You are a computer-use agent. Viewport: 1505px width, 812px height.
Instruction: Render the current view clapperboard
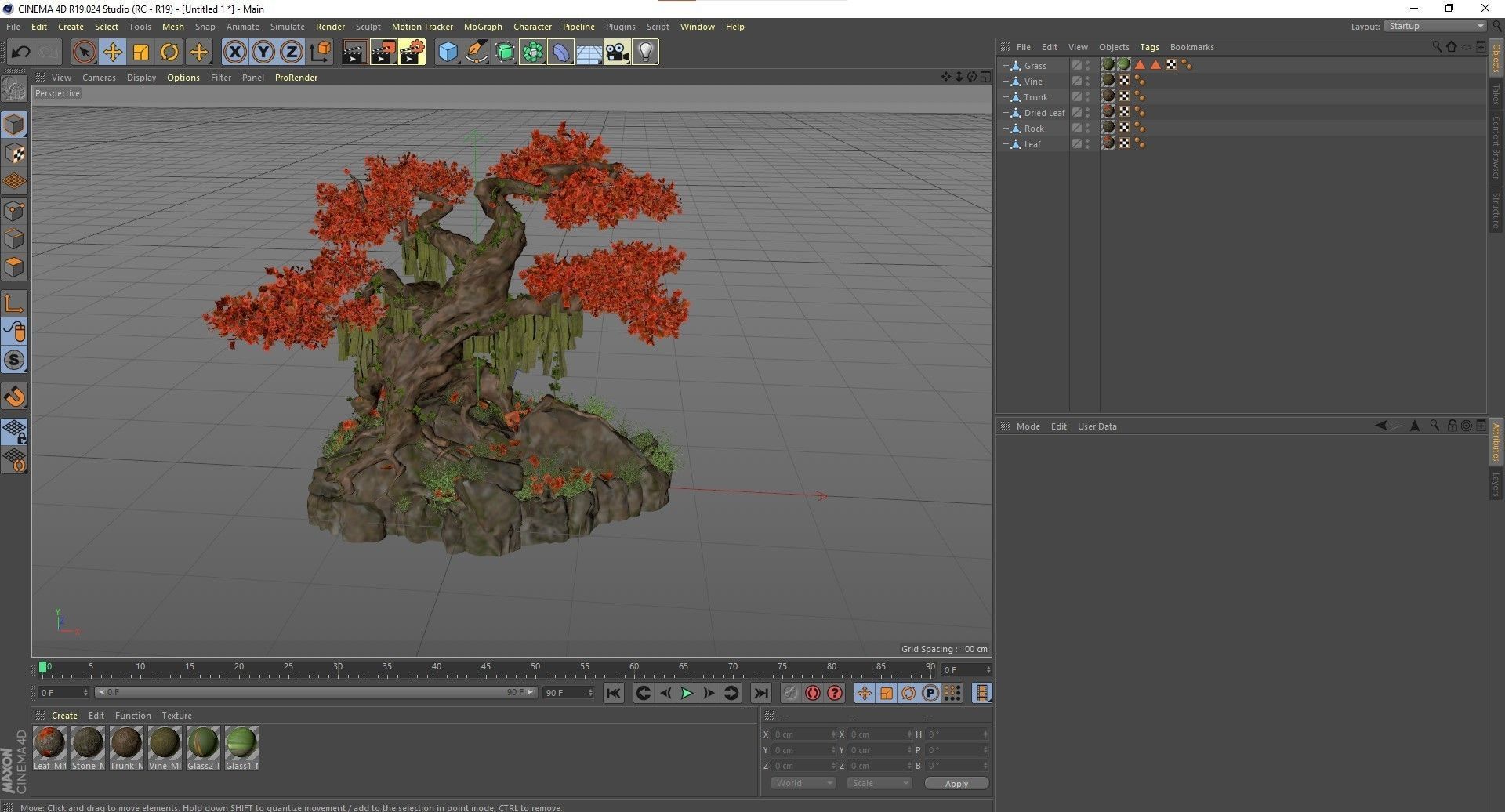click(x=354, y=53)
